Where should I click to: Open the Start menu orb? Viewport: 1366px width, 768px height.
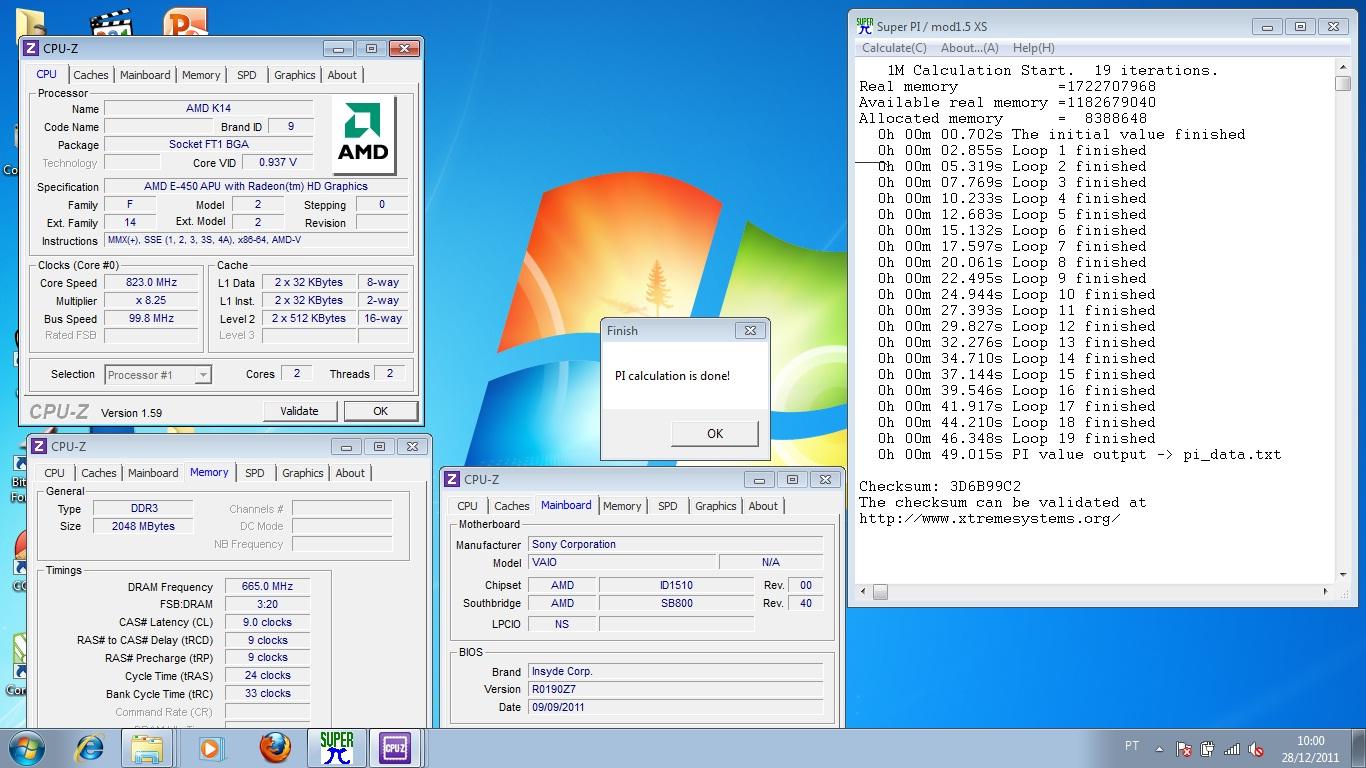tap(27, 748)
